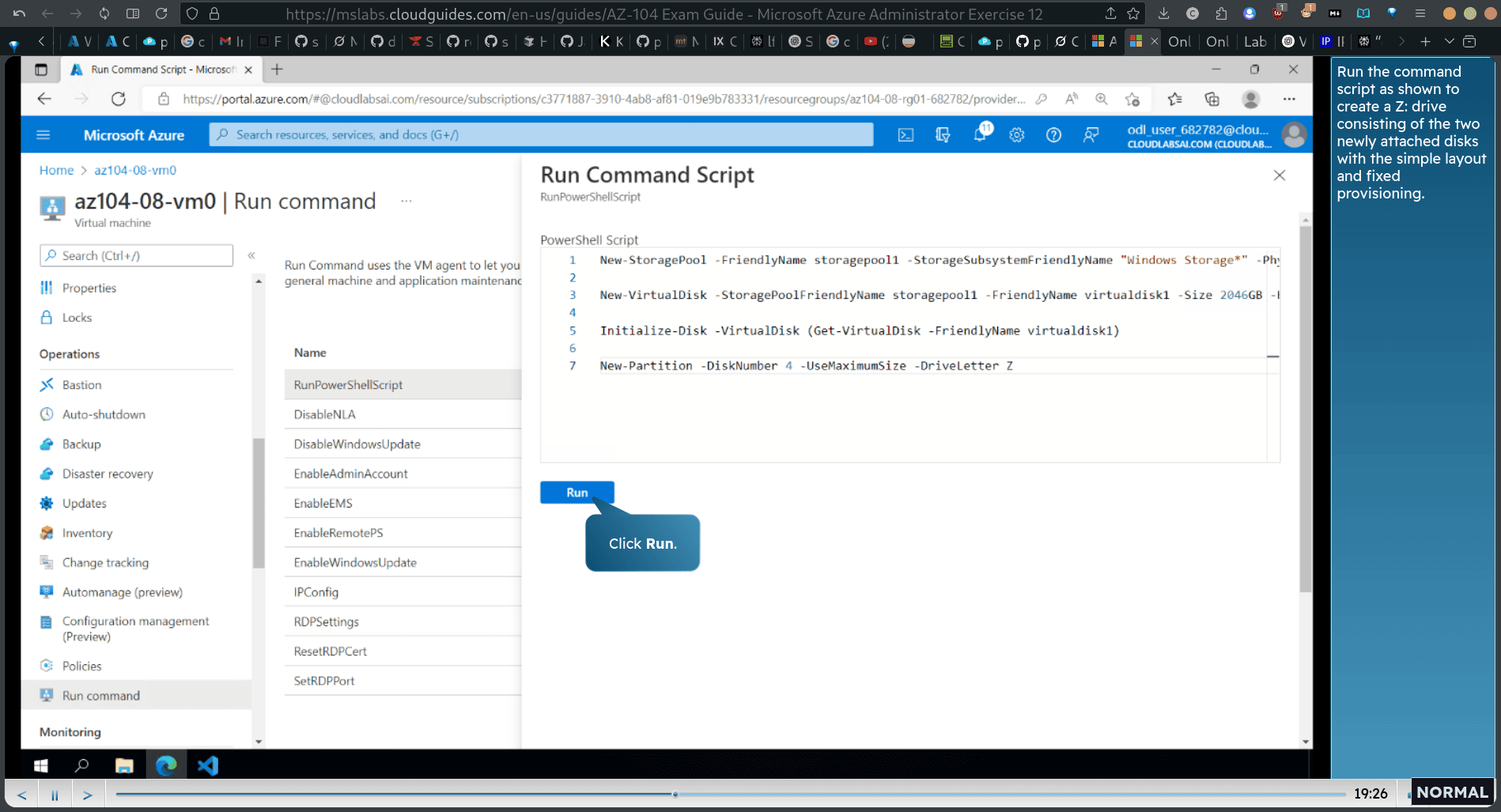Select Run command in the sidebar

136,695
